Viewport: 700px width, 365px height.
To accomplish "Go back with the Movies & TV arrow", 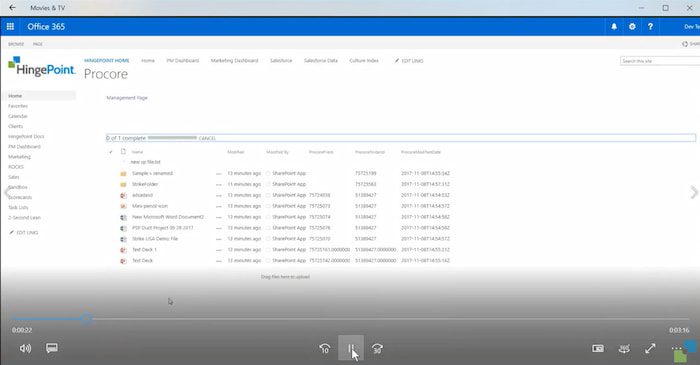I will [x=12, y=8].
